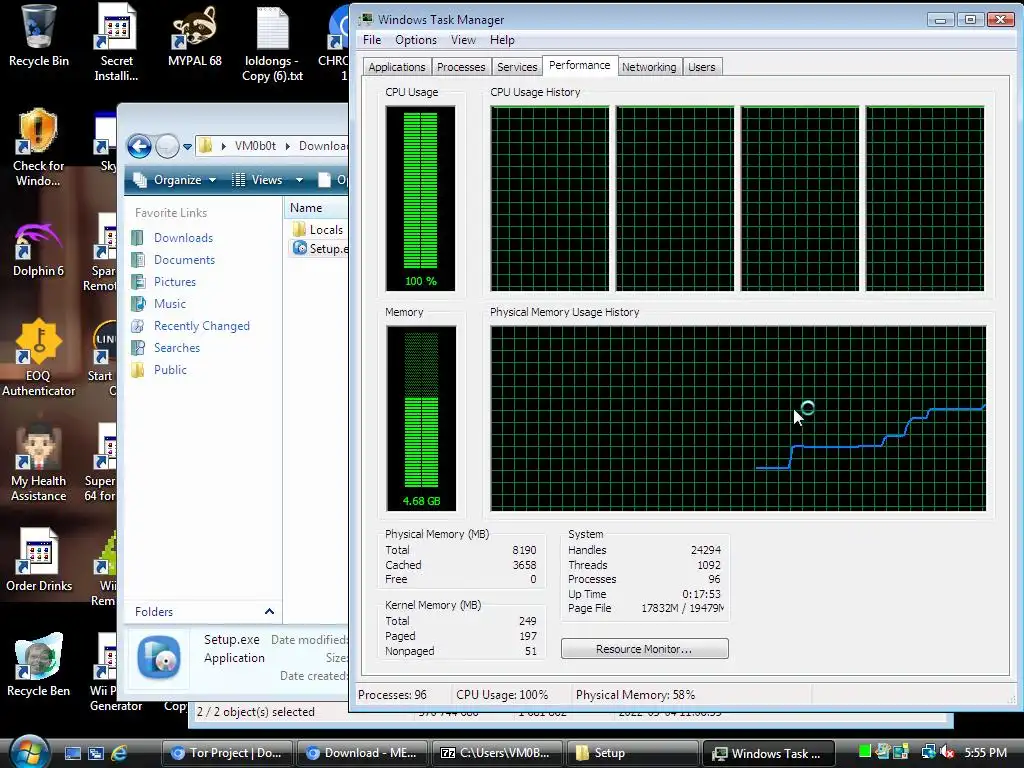Click the Memory 4.68 GB meter
This screenshot has height=768, width=1024.
[x=421, y=418]
